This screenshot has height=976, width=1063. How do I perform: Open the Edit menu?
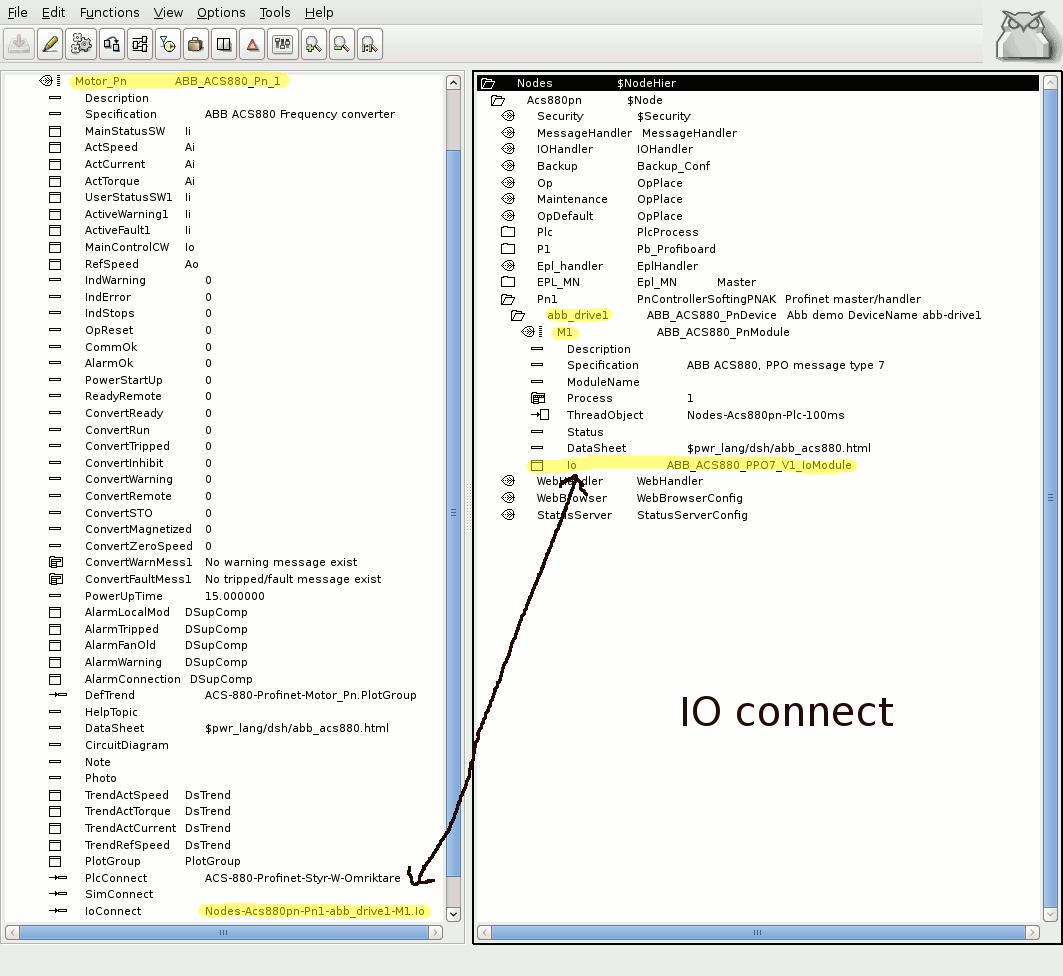[x=54, y=12]
